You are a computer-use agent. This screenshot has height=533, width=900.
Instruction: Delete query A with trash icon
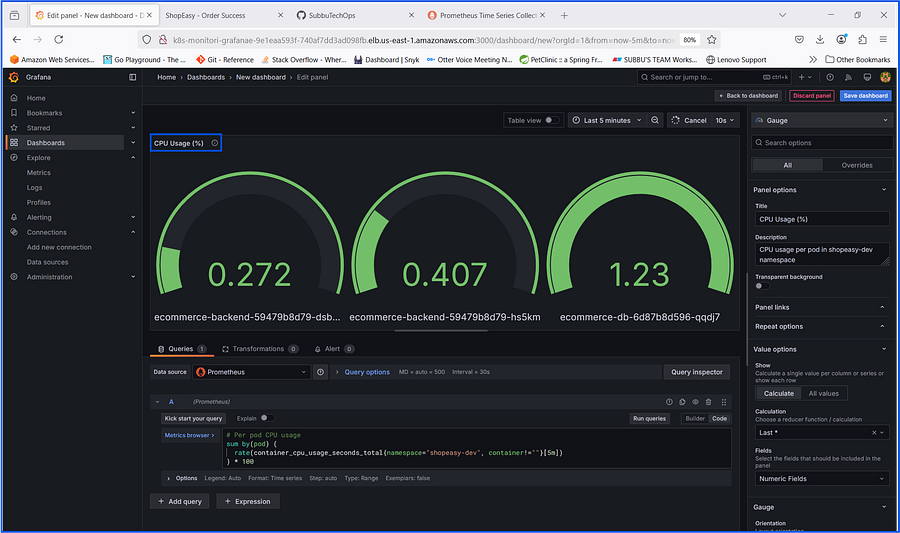click(708, 402)
